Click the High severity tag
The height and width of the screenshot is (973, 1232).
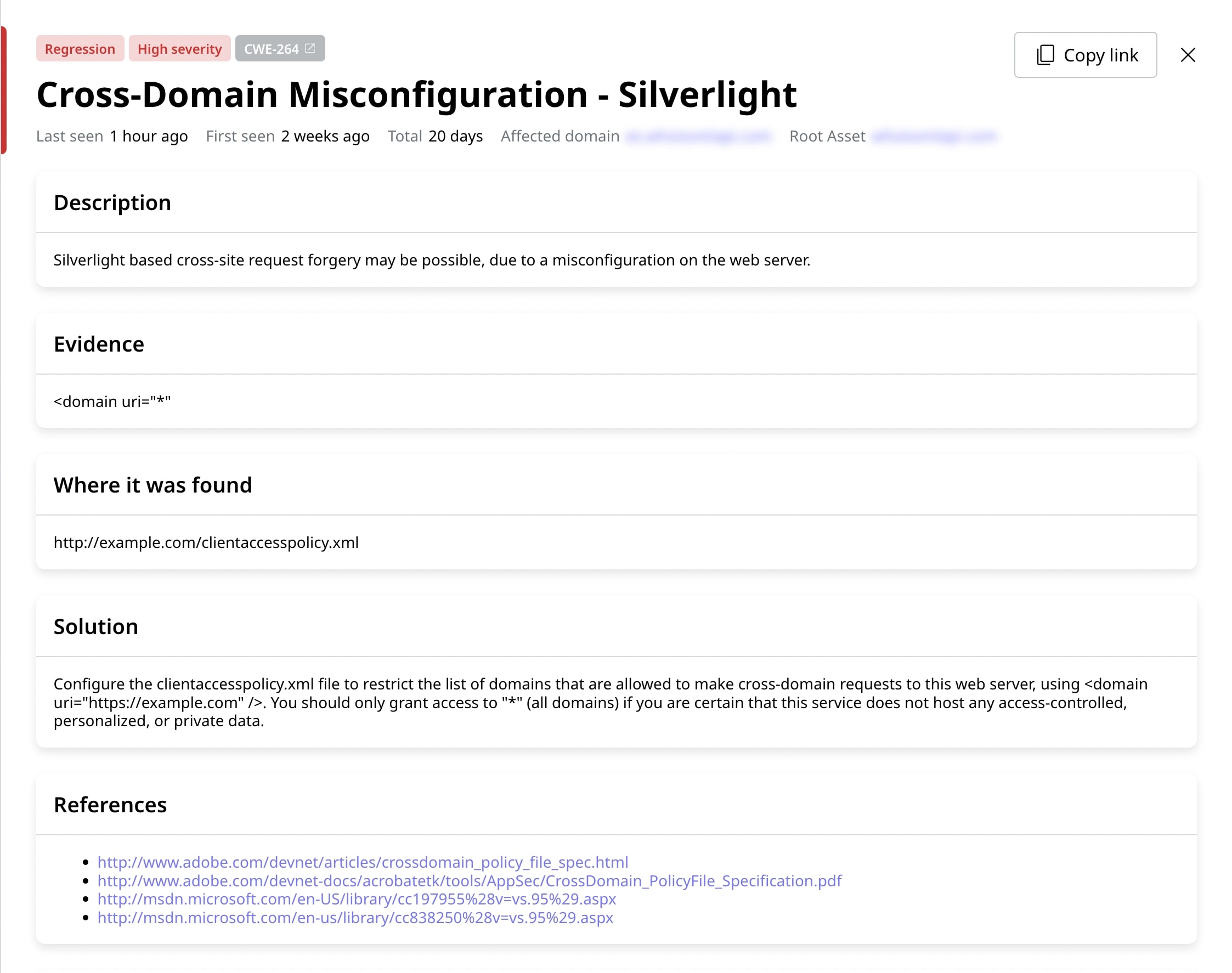179,49
